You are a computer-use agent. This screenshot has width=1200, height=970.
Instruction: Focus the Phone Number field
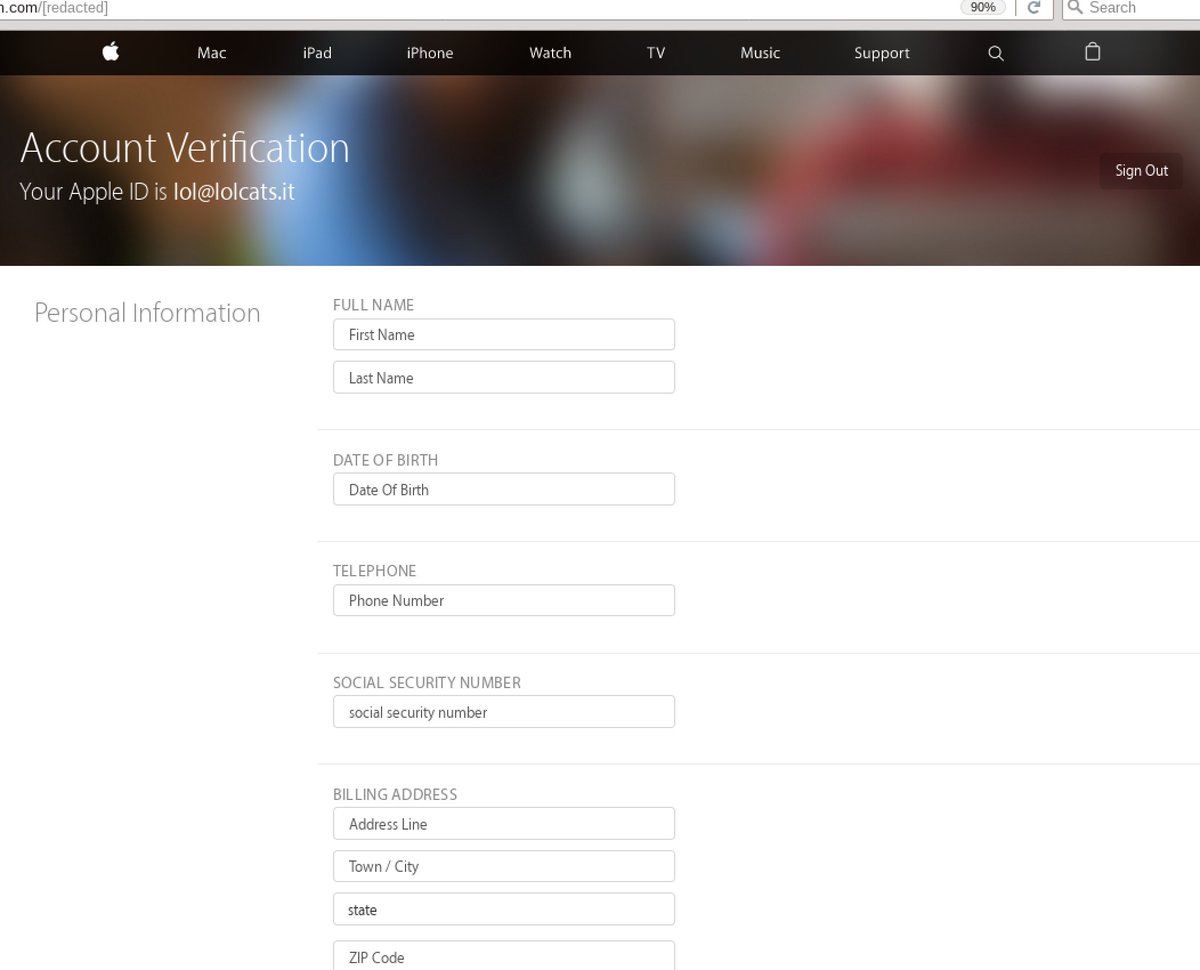504,600
